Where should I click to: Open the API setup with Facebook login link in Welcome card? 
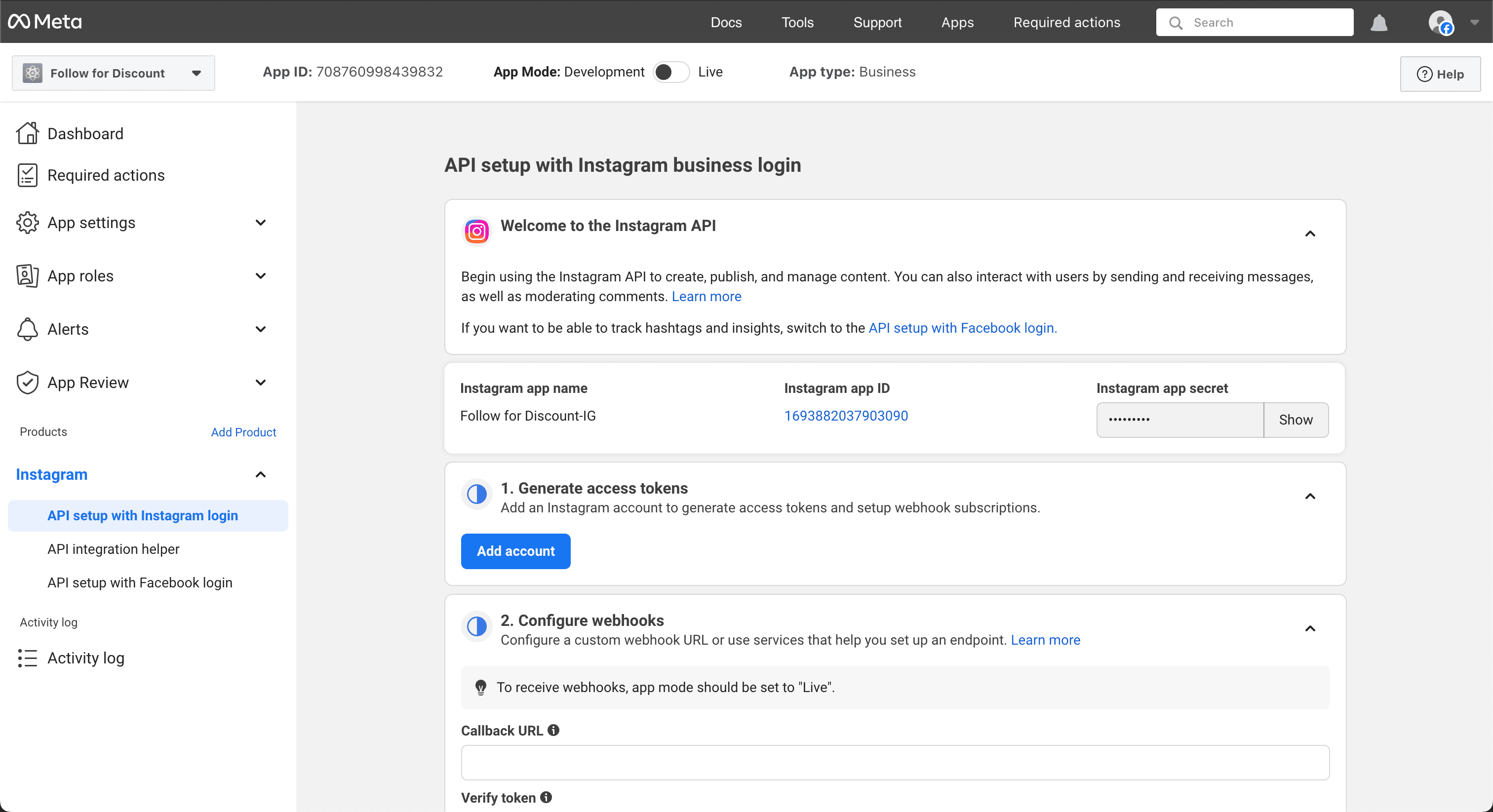pos(963,328)
